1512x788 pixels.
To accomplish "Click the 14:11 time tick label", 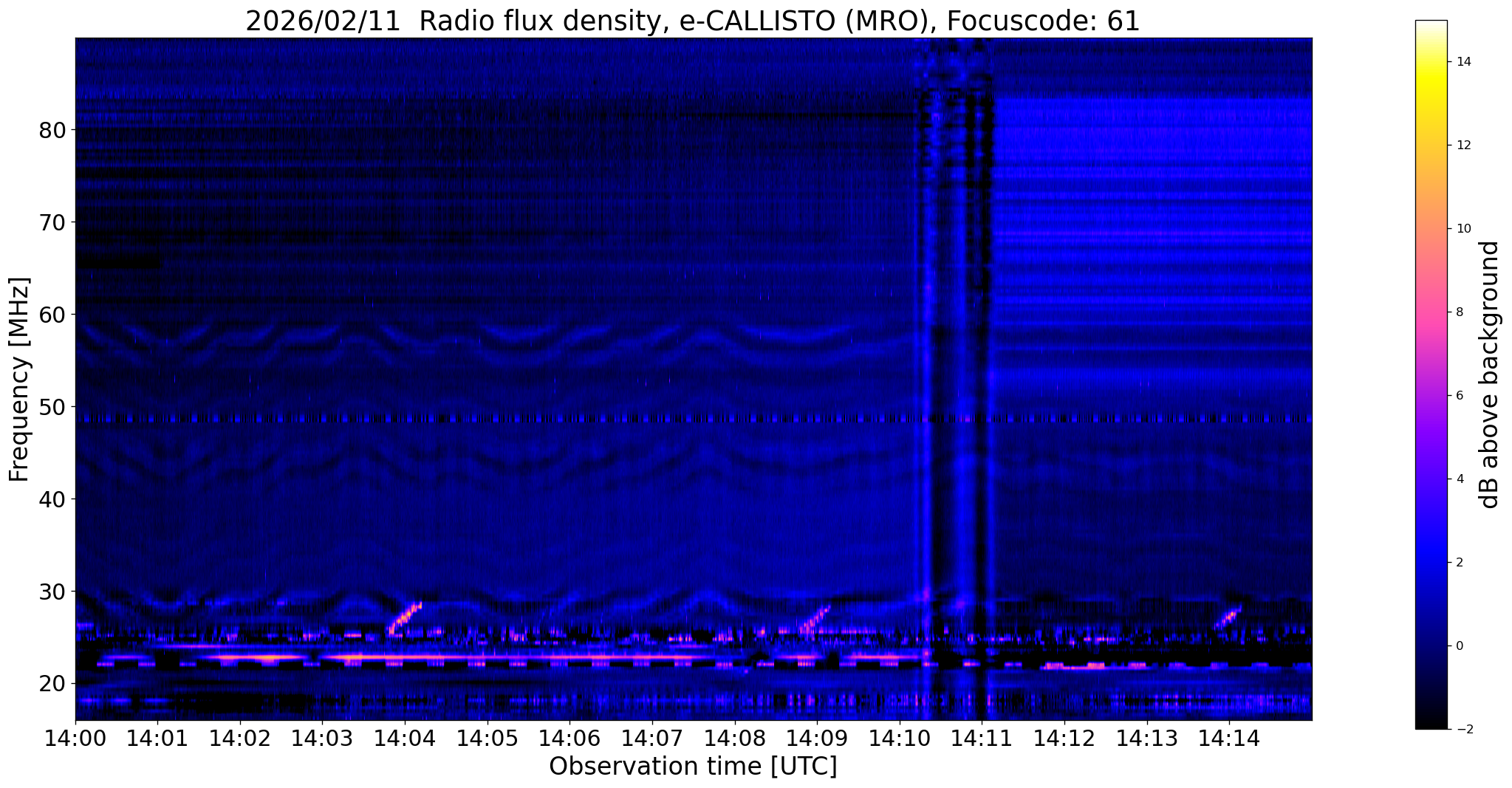I will pyautogui.click(x=982, y=738).
